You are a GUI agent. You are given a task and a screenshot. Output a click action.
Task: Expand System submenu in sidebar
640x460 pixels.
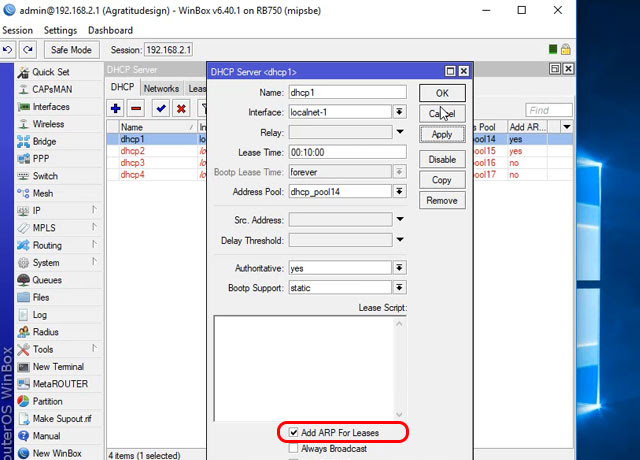coord(94,261)
